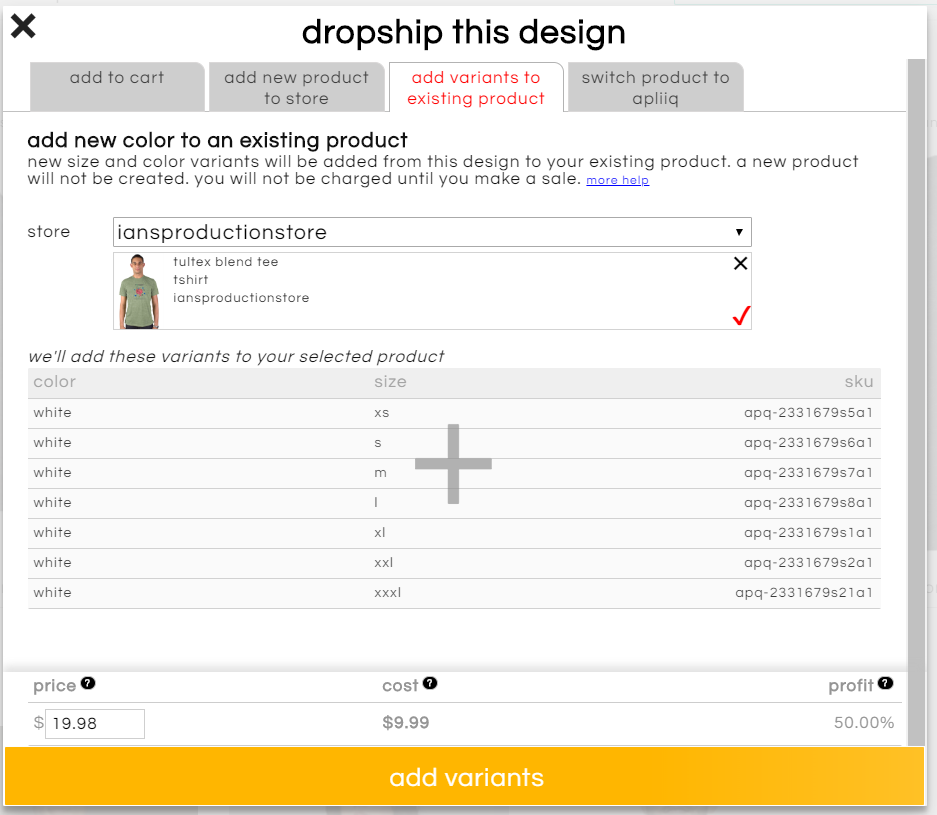Click inside the price input field
This screenshot has width=937, height=815.
94,723
